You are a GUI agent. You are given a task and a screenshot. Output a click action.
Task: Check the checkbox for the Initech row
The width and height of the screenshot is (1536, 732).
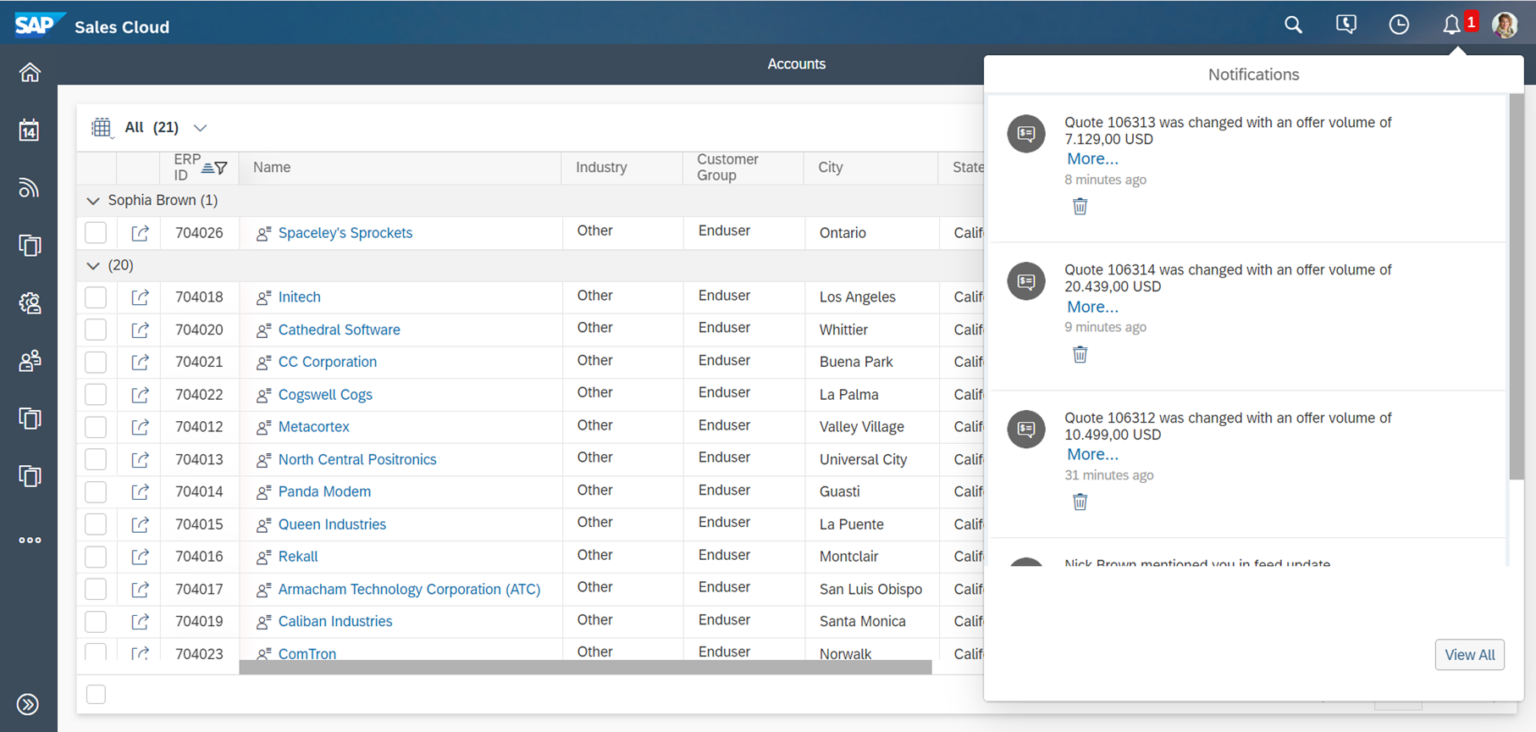click(95, 296)
